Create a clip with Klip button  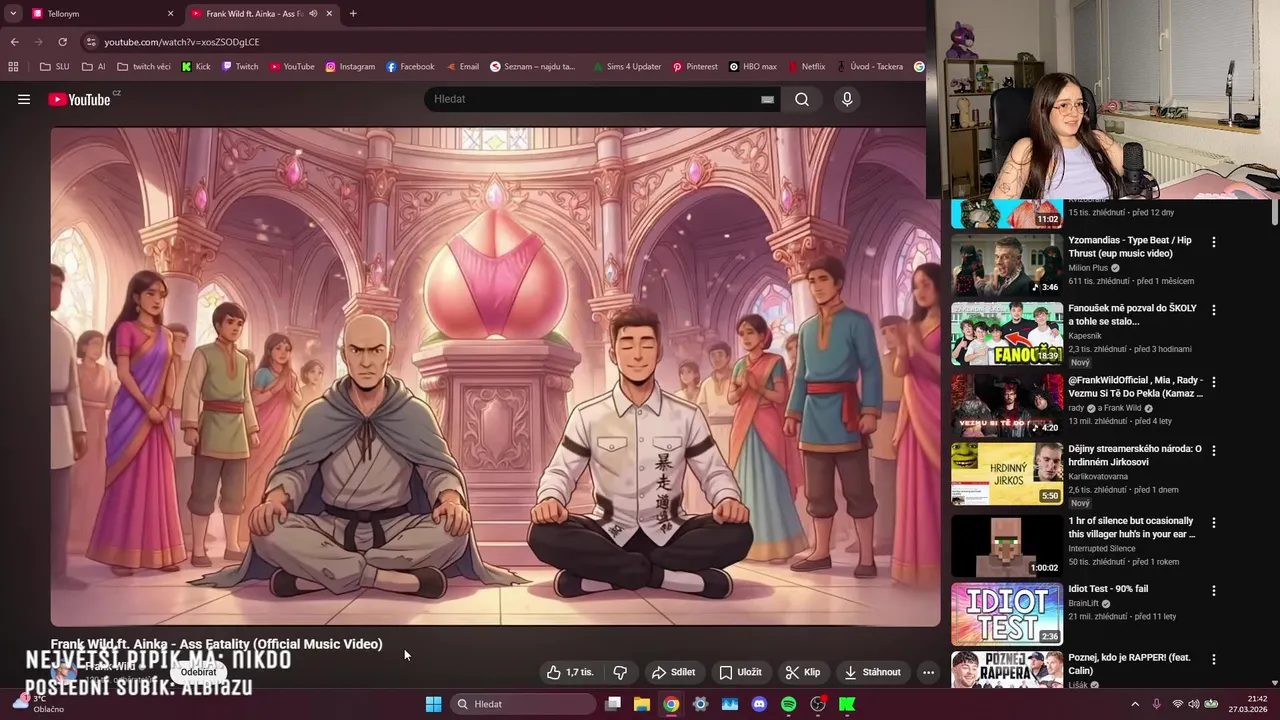(x=803, y=672)
